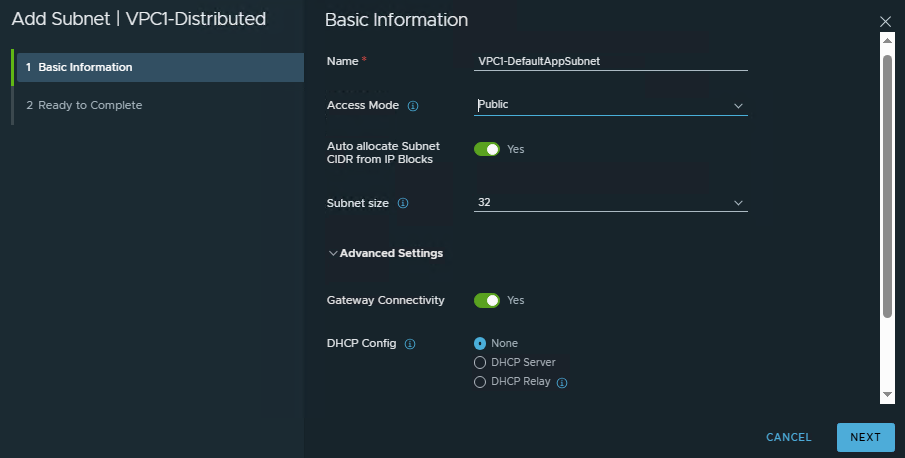905x458 pixels.
Task: Collapse the Advanced Settings section
Action: [385, 254]
